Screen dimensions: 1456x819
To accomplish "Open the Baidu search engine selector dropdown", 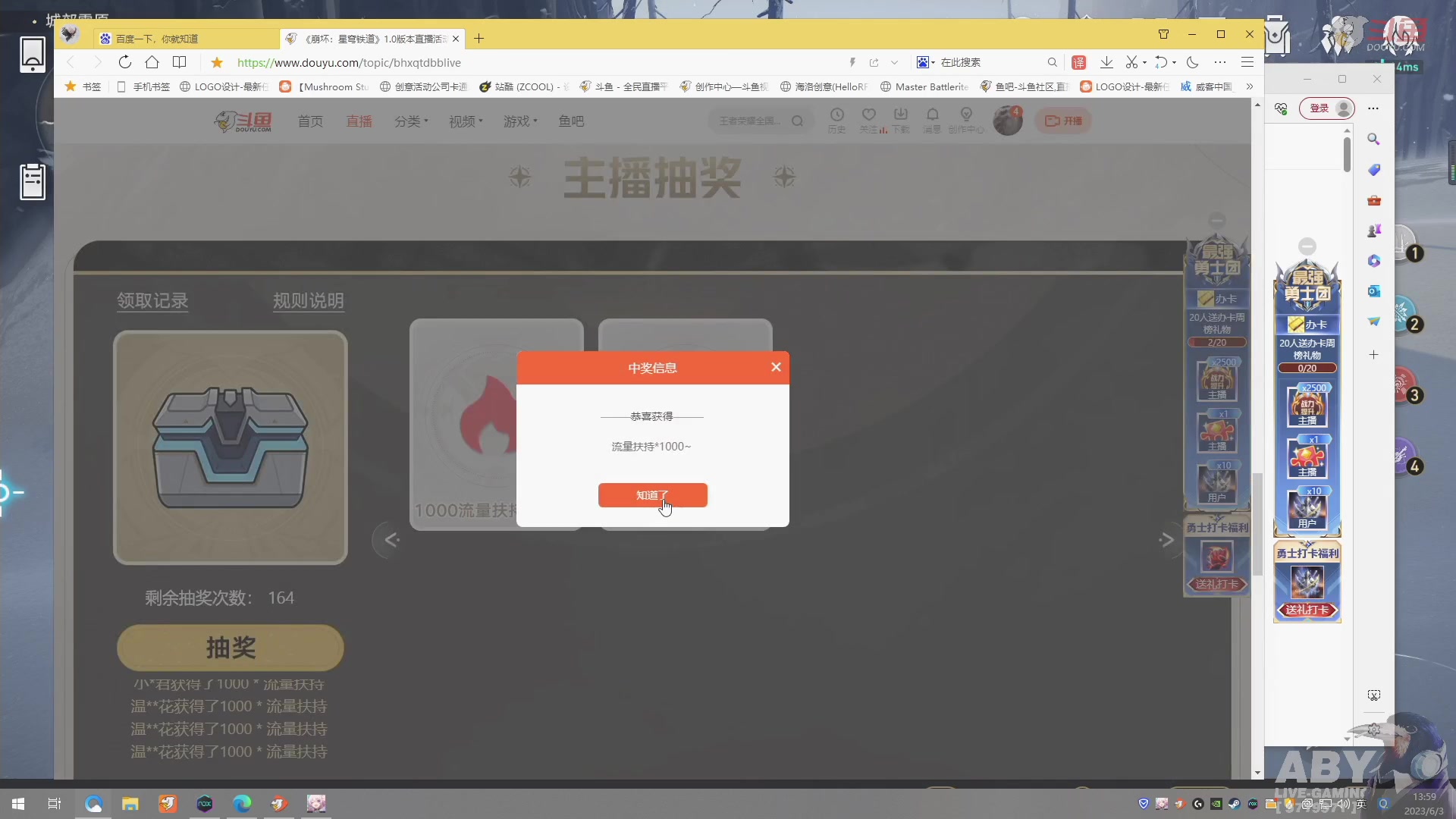I will click(926, 62).
